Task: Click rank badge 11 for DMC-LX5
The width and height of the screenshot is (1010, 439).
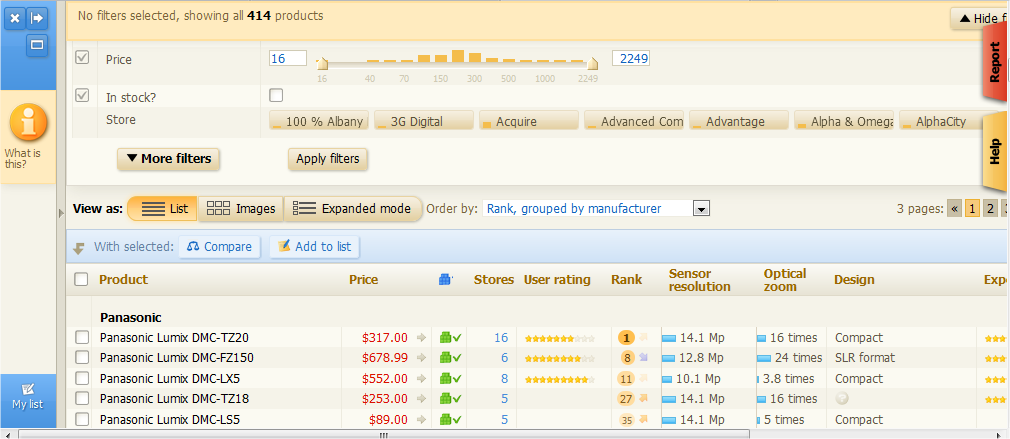Action: click(626, 378)
